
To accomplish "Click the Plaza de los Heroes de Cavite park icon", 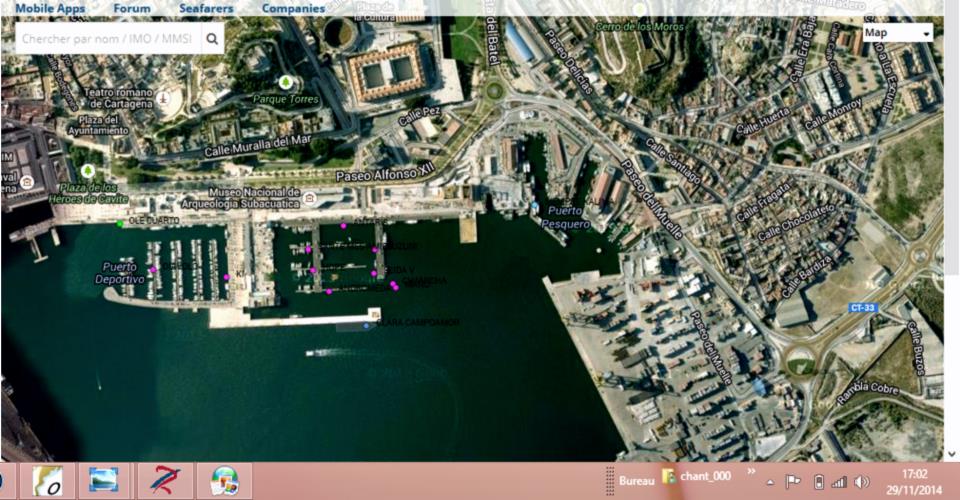I will click(x=89, y=172).
